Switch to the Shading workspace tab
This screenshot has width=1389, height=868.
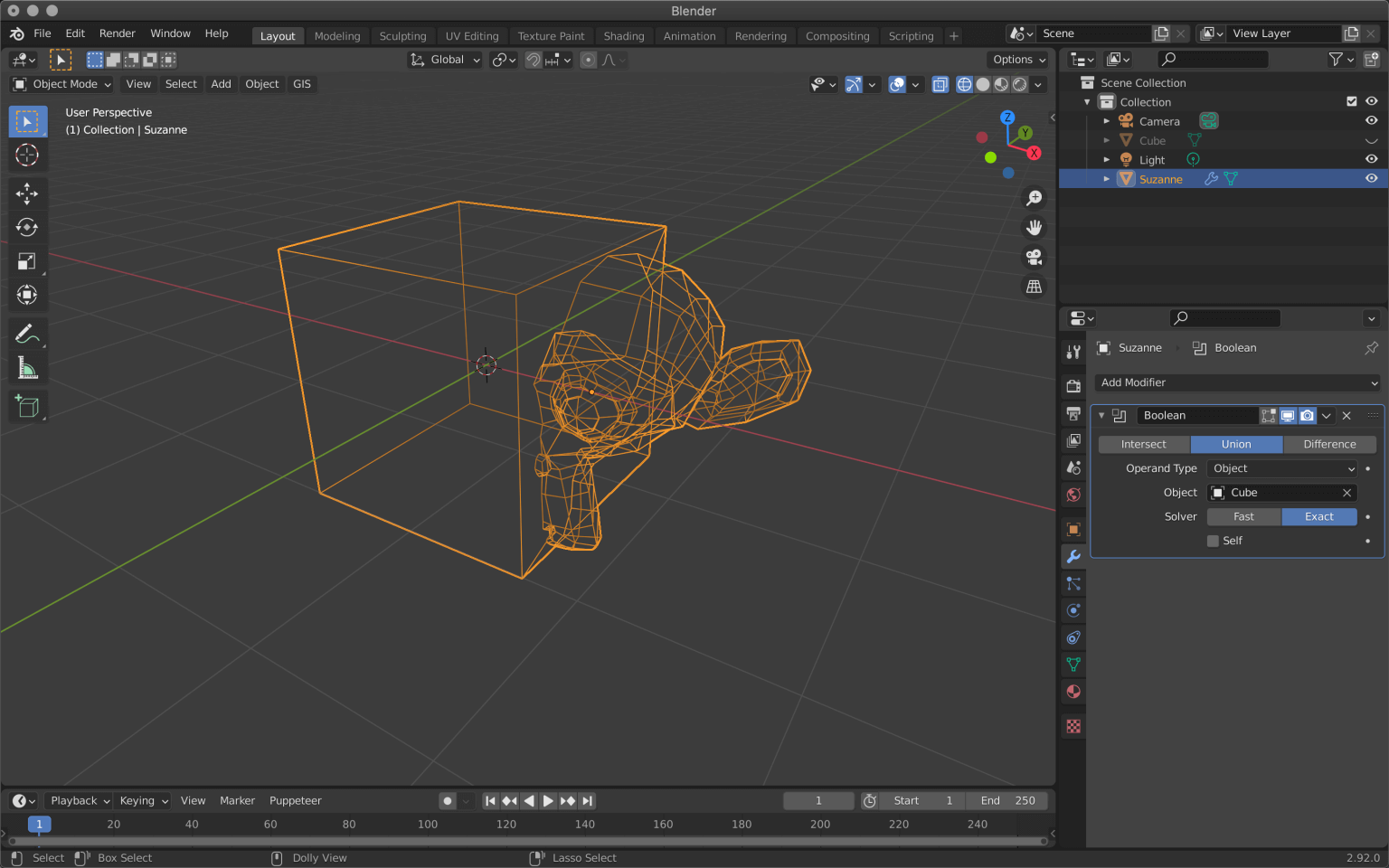624,36
